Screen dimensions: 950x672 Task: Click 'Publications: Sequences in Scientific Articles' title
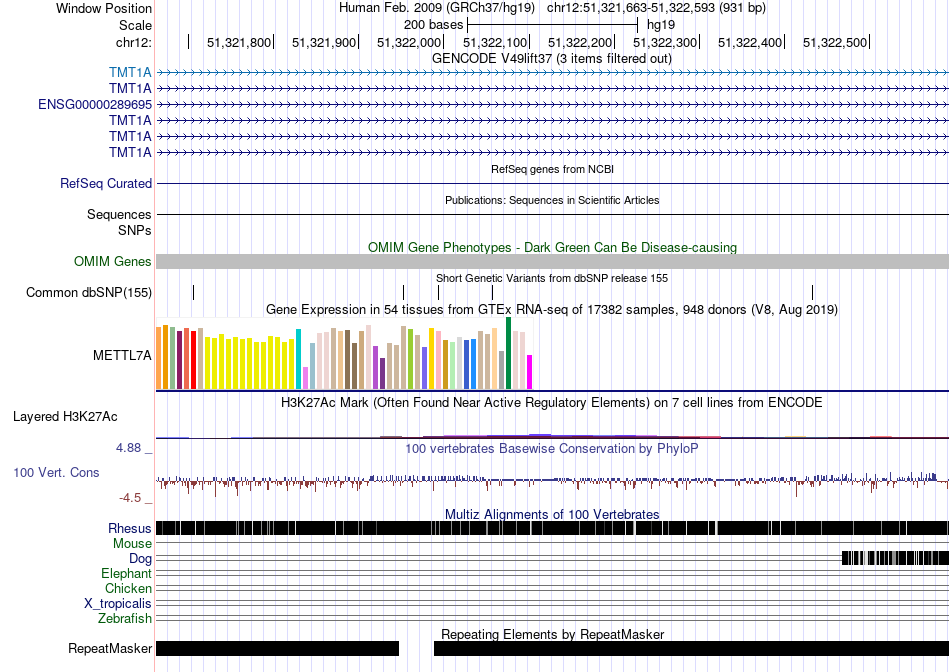(x=552, y=200)
